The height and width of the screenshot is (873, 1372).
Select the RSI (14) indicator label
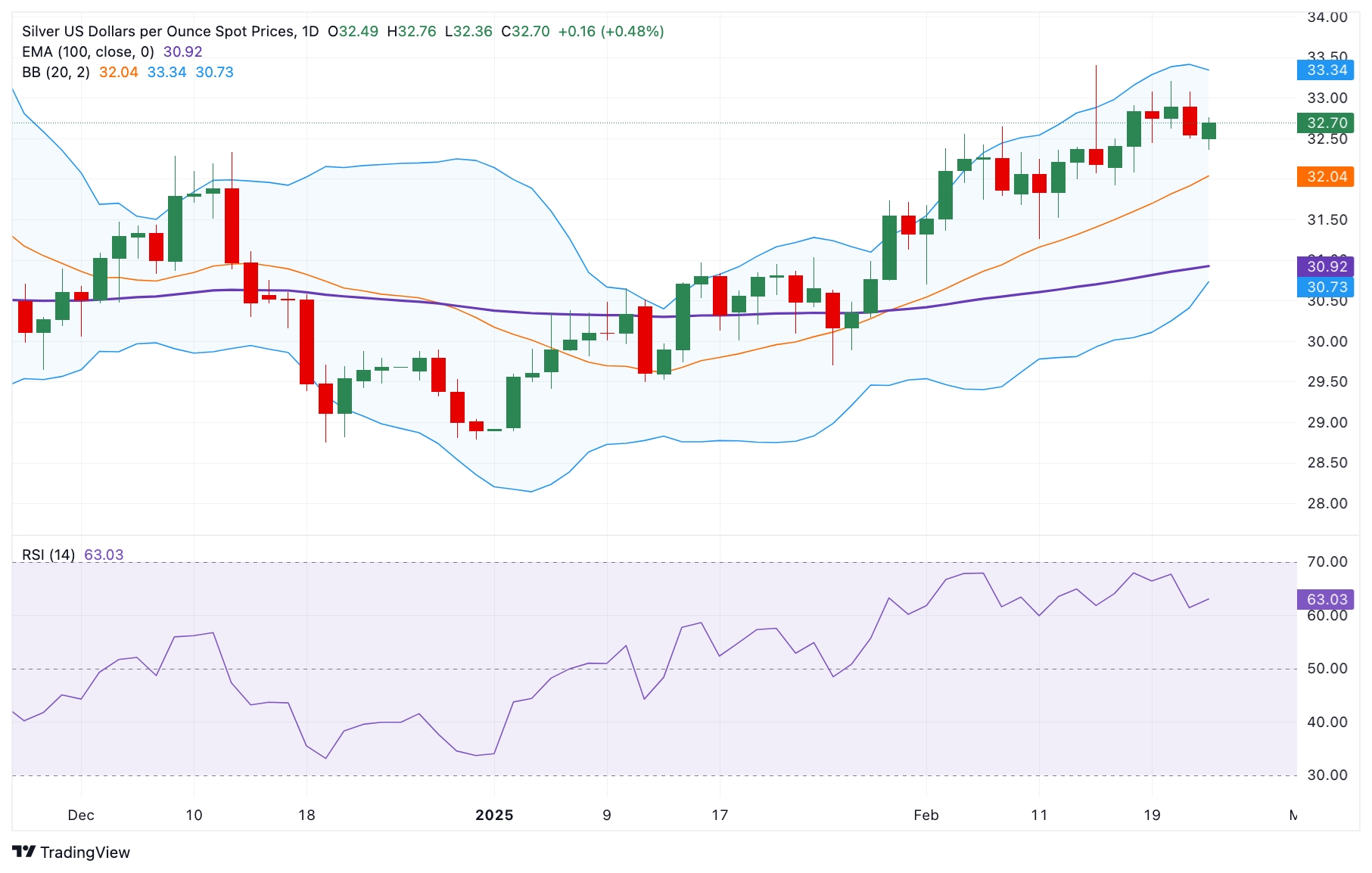click(x=48, y=555)
